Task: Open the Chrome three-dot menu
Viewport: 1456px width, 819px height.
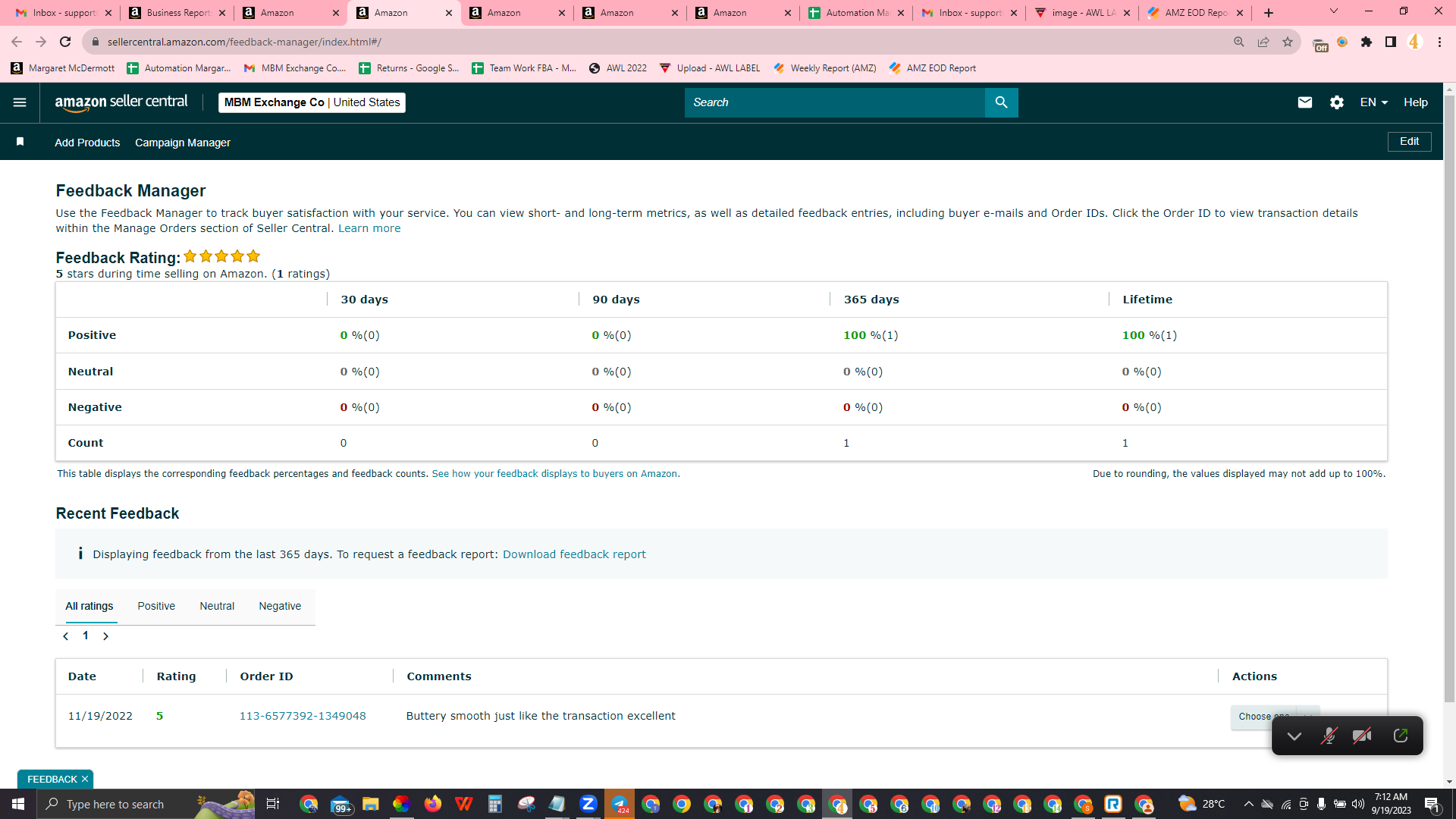Action: click(1439, 42)
